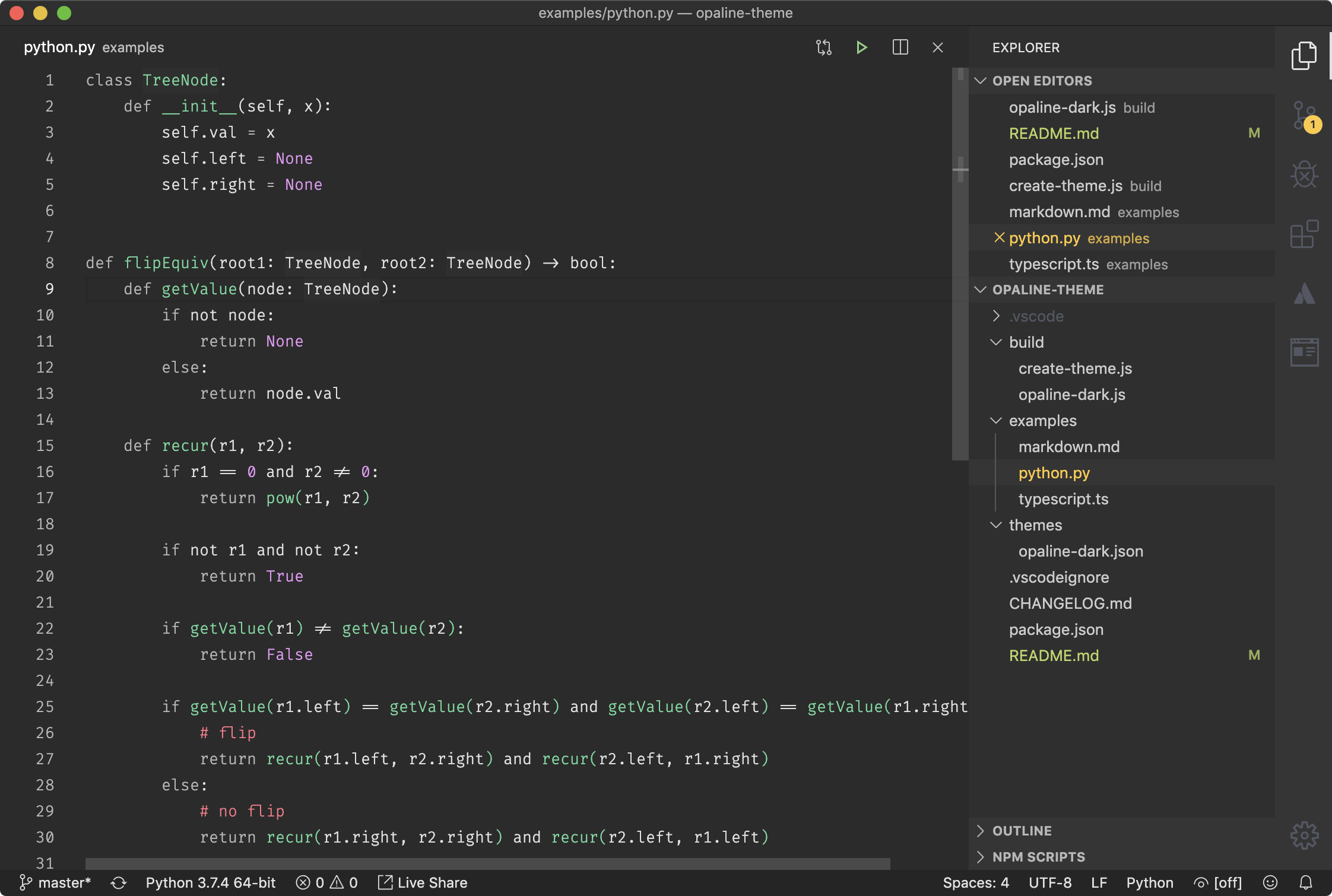Click the Live Share status button

click(423, 883)
